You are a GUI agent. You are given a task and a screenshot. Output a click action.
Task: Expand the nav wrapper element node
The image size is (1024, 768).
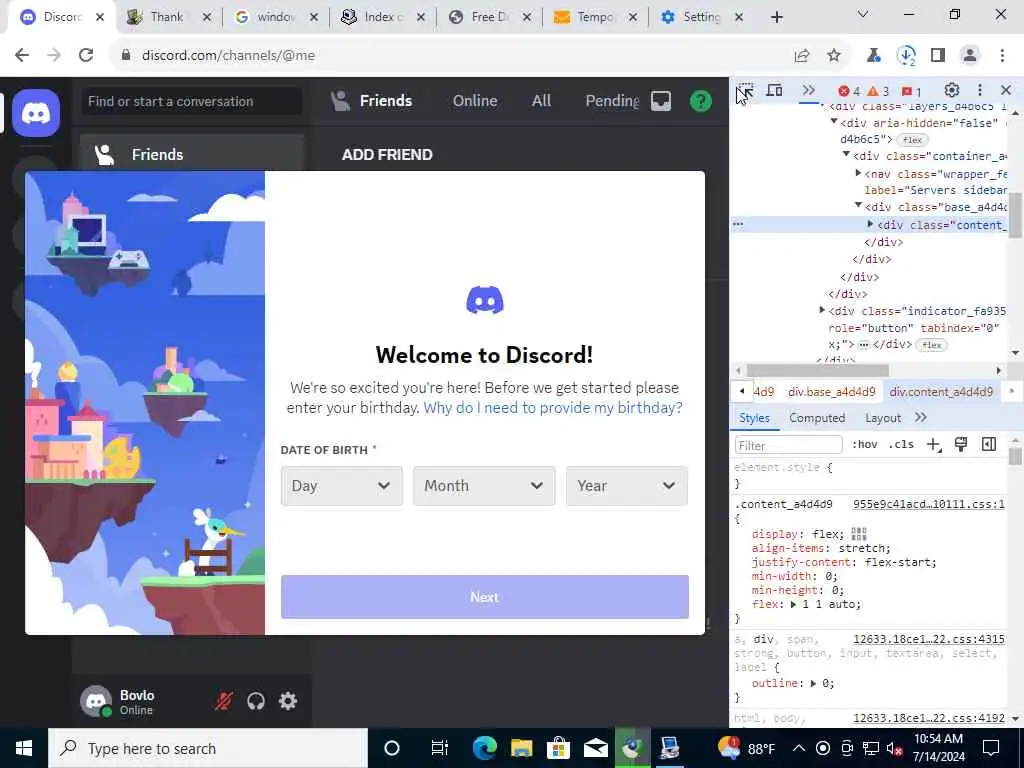point(858,174)
